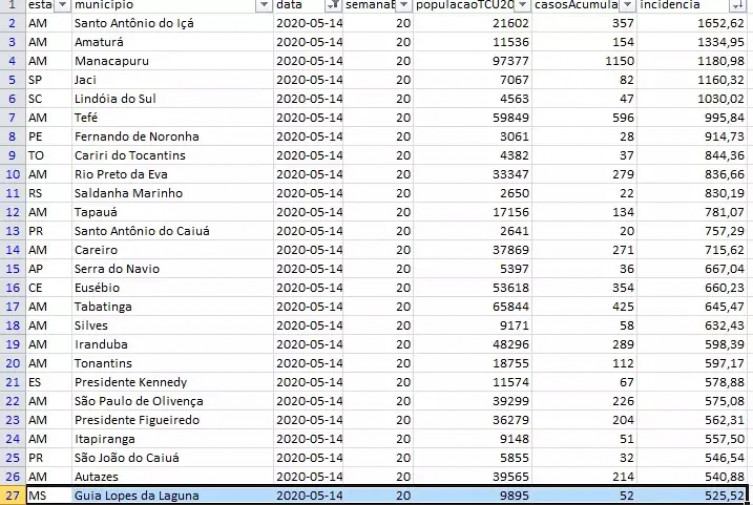Click the cell Rio Preto da Eva
753x505 pixels.
tap(173, 174)
